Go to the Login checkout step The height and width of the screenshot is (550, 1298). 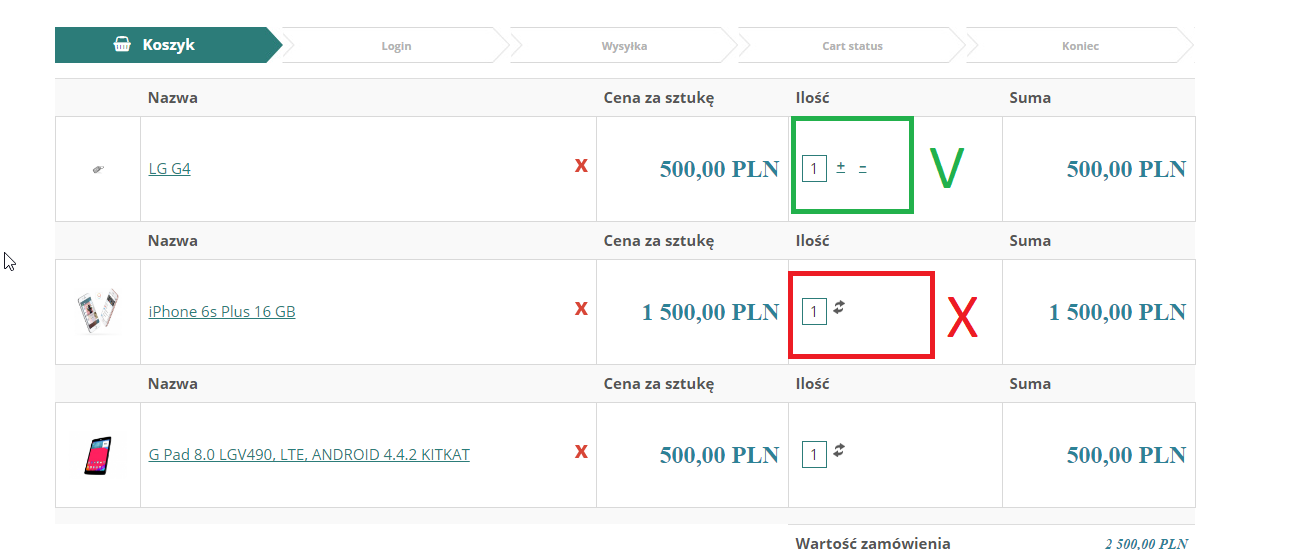pyautogui.click(x=396, y=46)
